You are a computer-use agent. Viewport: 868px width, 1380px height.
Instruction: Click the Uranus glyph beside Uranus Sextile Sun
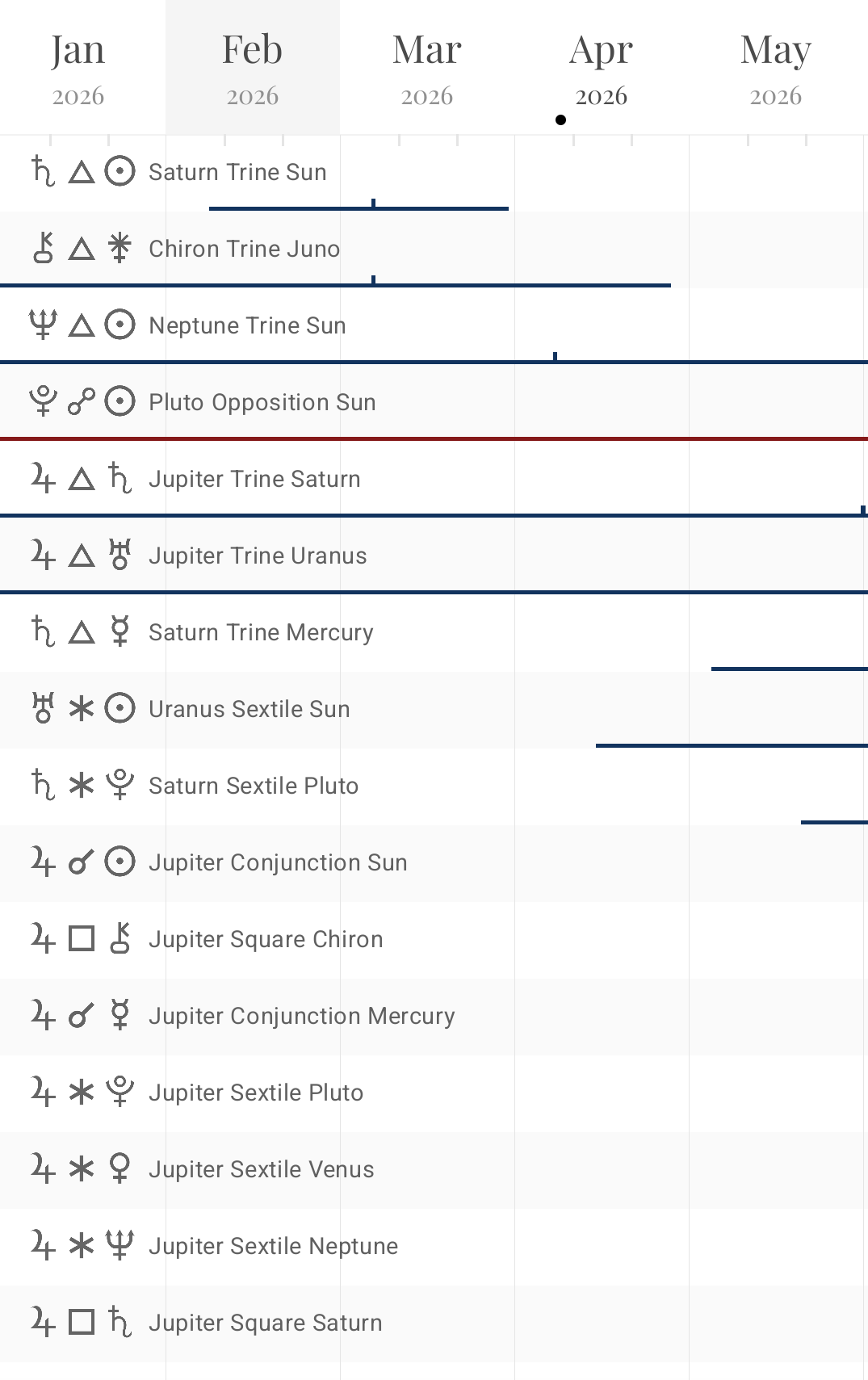point(43,709)
